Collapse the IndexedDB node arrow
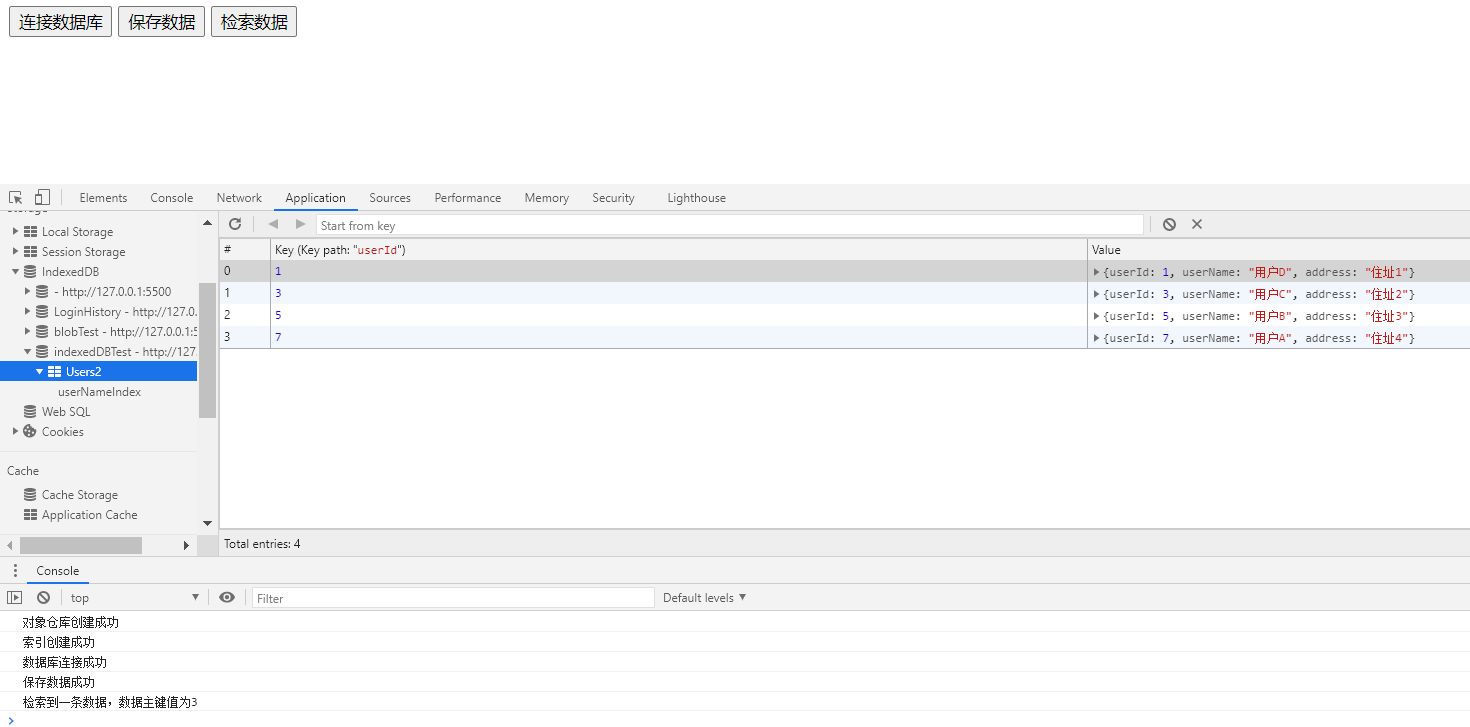Screen dimensions: 1470x727 [x=15, y=272]
